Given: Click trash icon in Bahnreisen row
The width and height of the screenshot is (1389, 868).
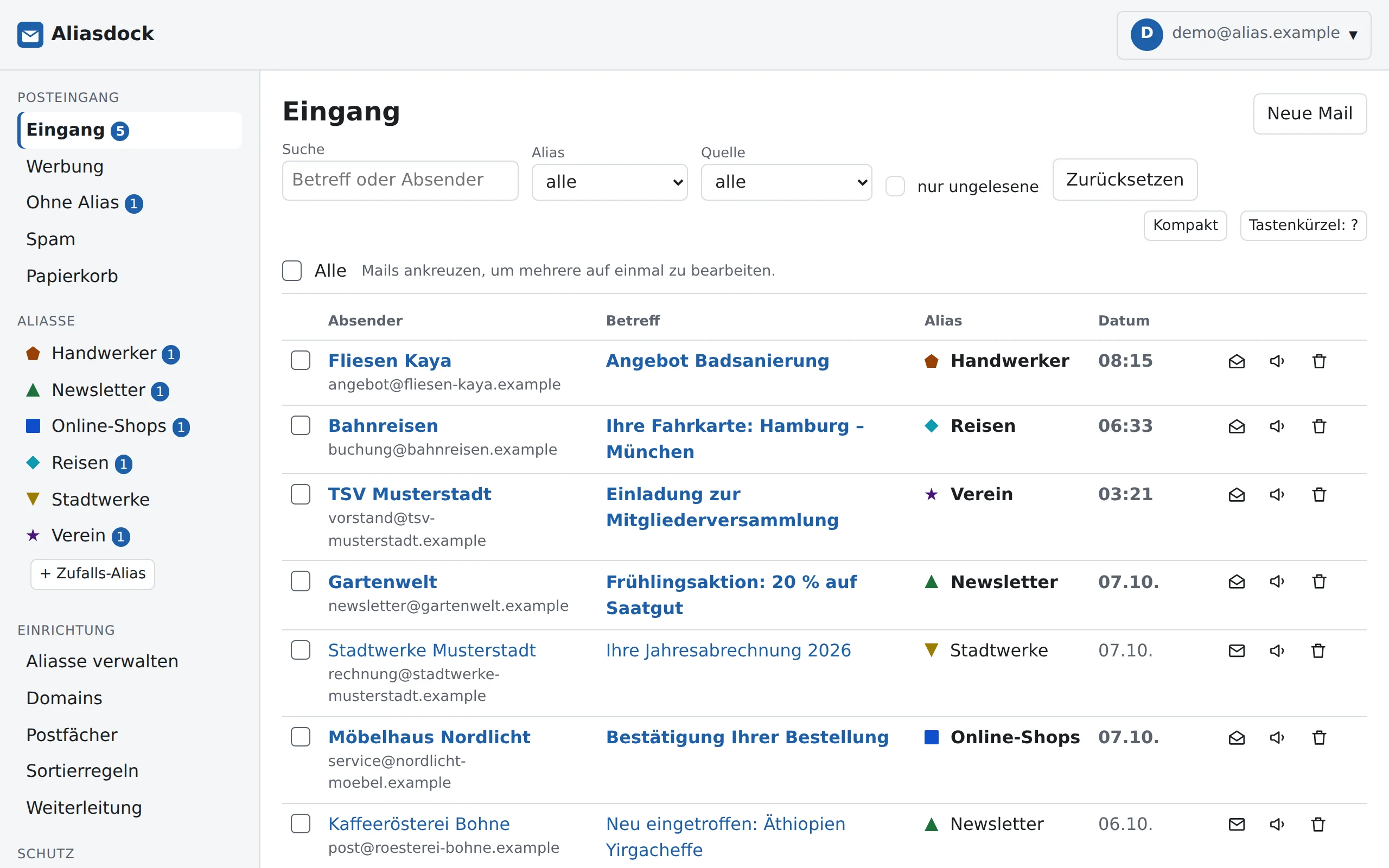Looking at the screenshot, I should pyautogui.click(x=1319, y=426).
